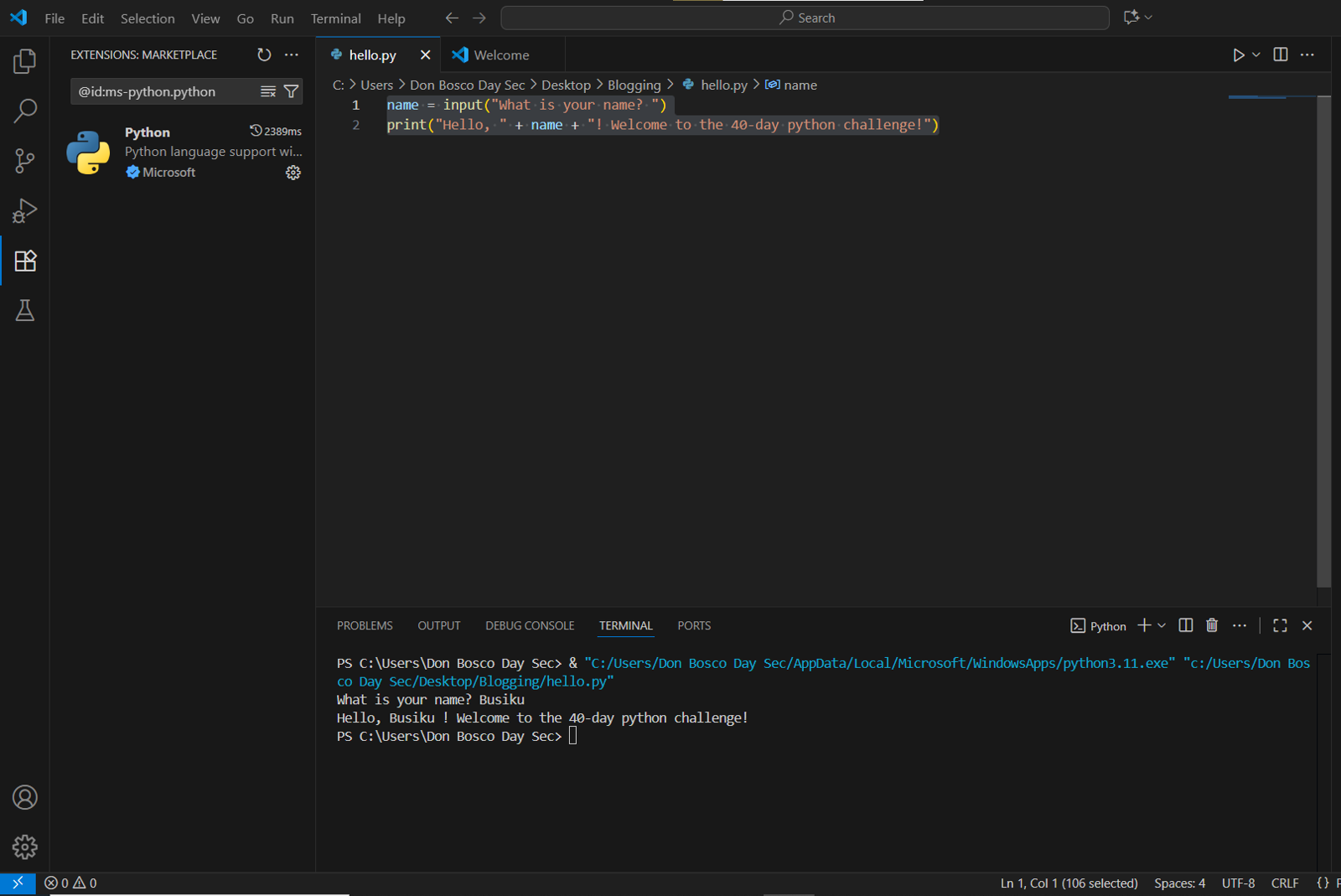Click the extensions search input field
This screenshot has height=896, width=1341.
coord(163,91)
